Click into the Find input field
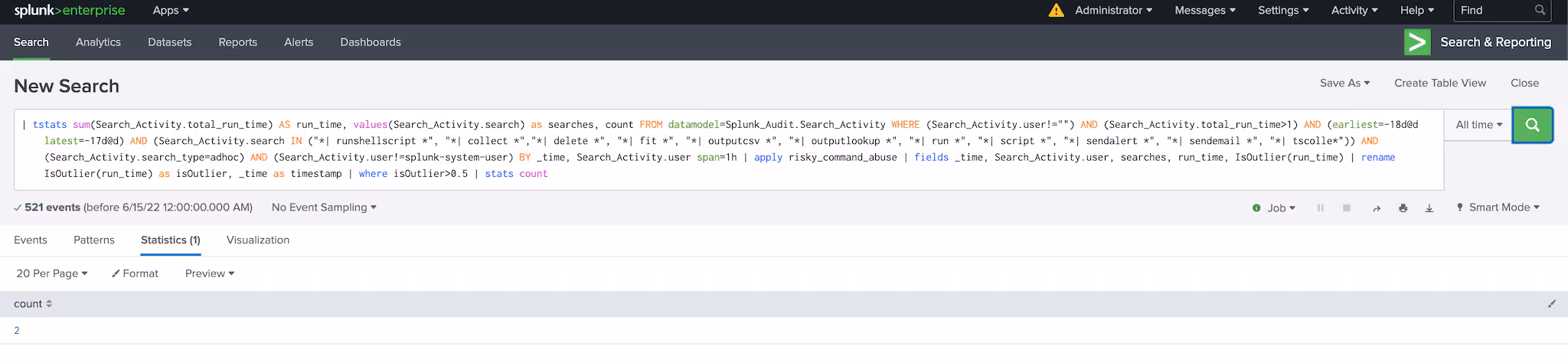The width and height of the screenshot is (1568, 363). point(1494,11)
